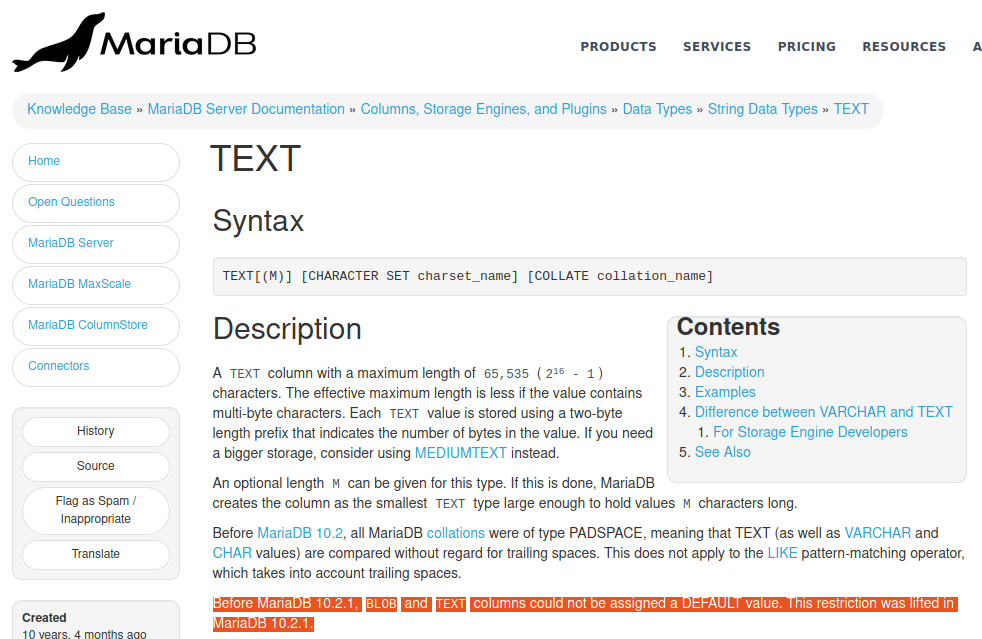Click the Source button in sidebar

click(95, 466)
